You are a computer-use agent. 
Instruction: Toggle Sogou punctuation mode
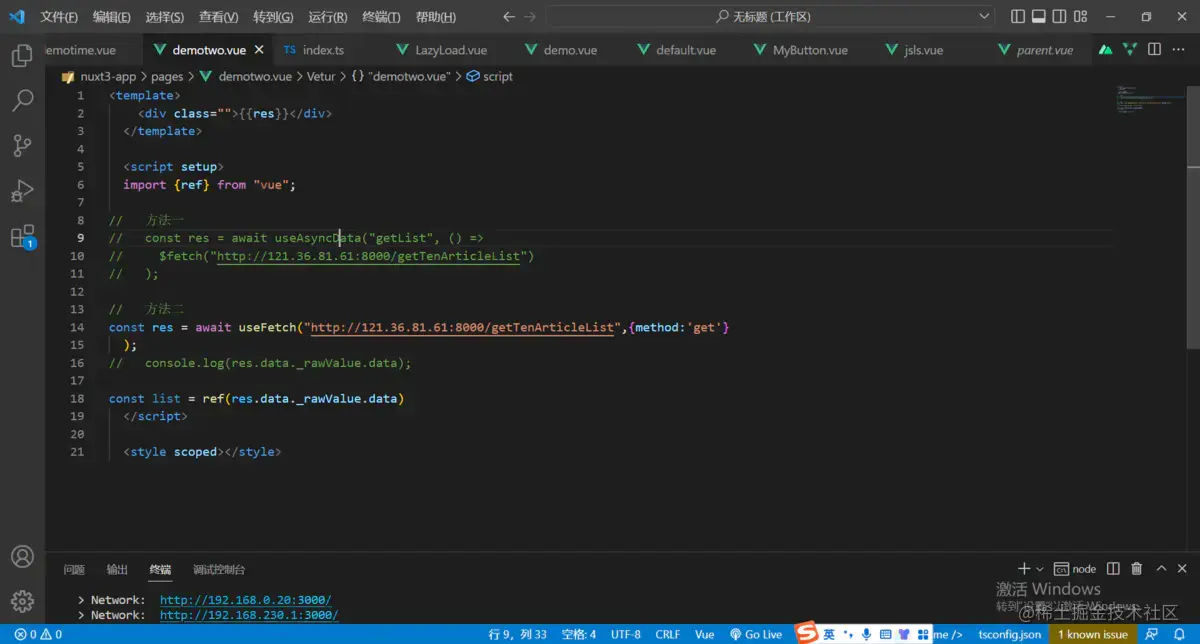coord(848,634)
